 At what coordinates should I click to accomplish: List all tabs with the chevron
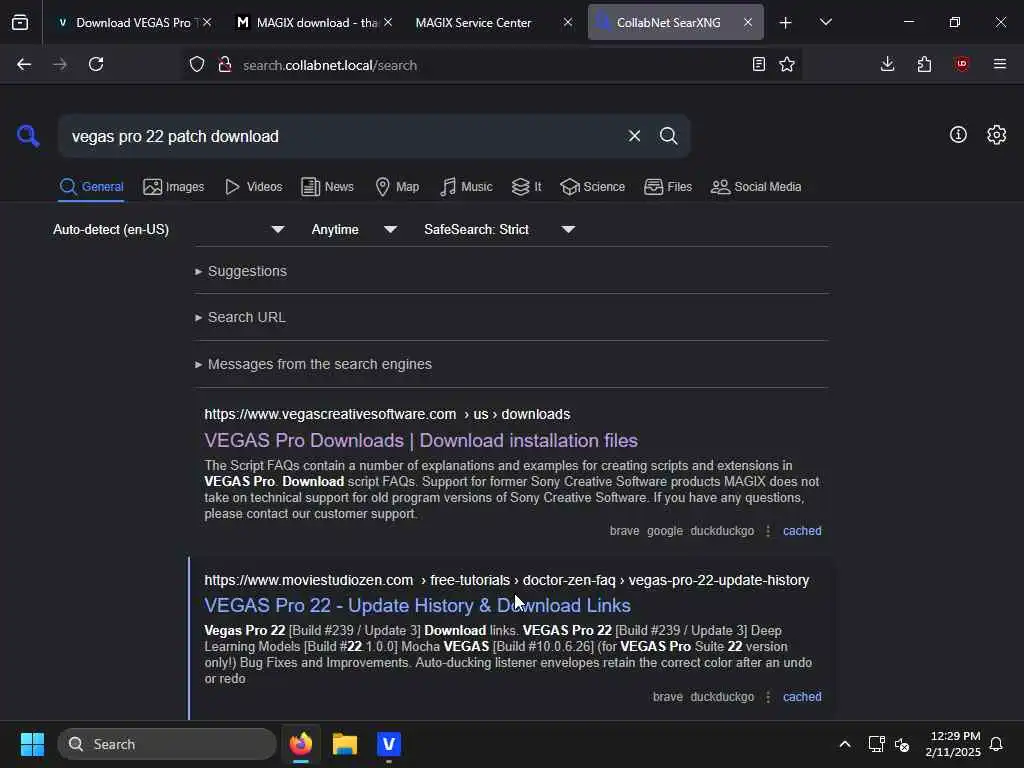pyautogui.click(x=825, y=22)
